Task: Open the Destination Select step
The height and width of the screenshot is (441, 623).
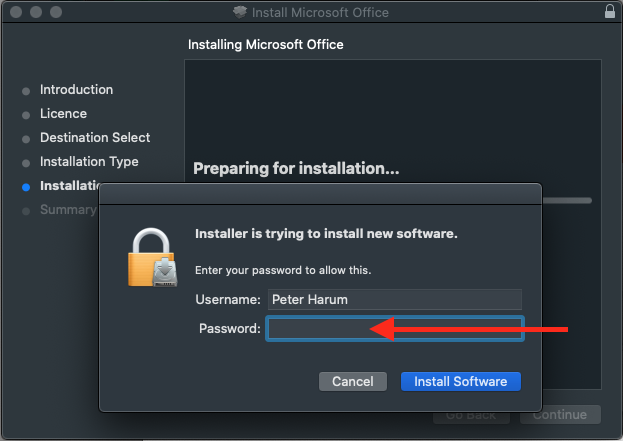Action: point(95,138)
